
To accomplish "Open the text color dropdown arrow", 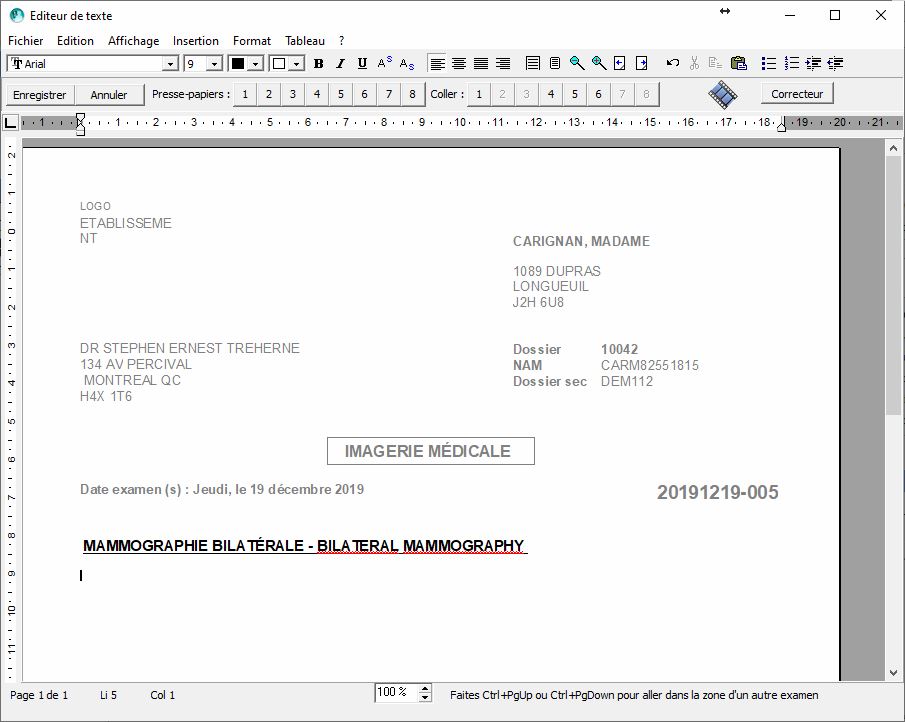I will point(256,64).
